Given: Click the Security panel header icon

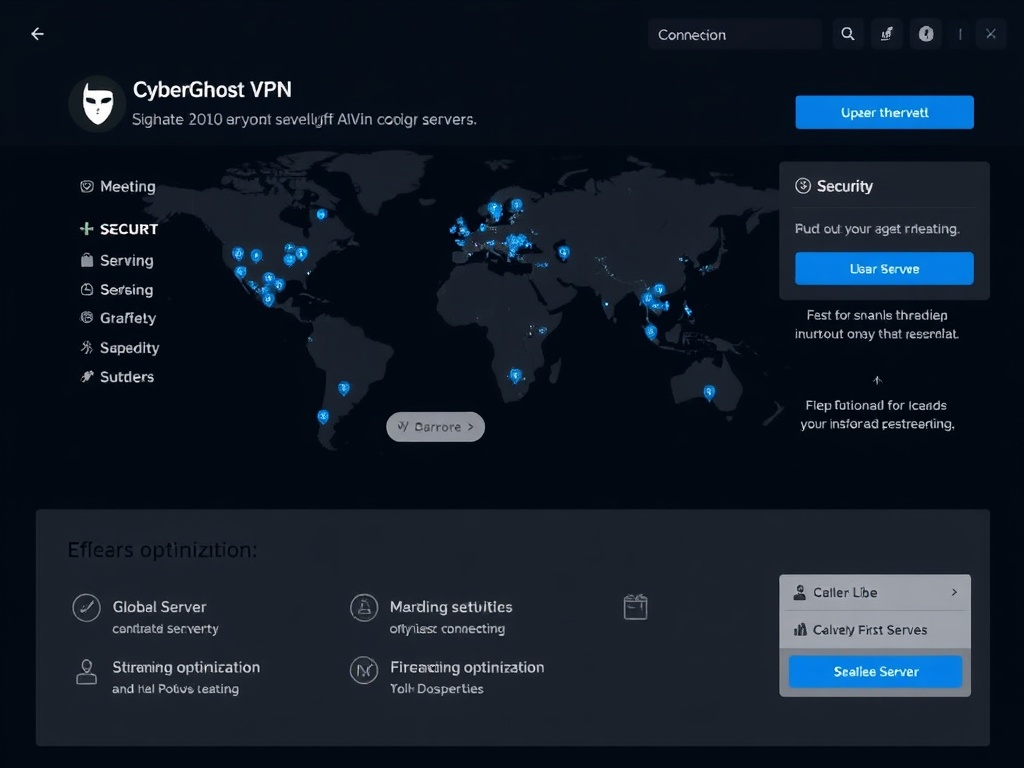Looking at the screenshot, I should [803, 186].
